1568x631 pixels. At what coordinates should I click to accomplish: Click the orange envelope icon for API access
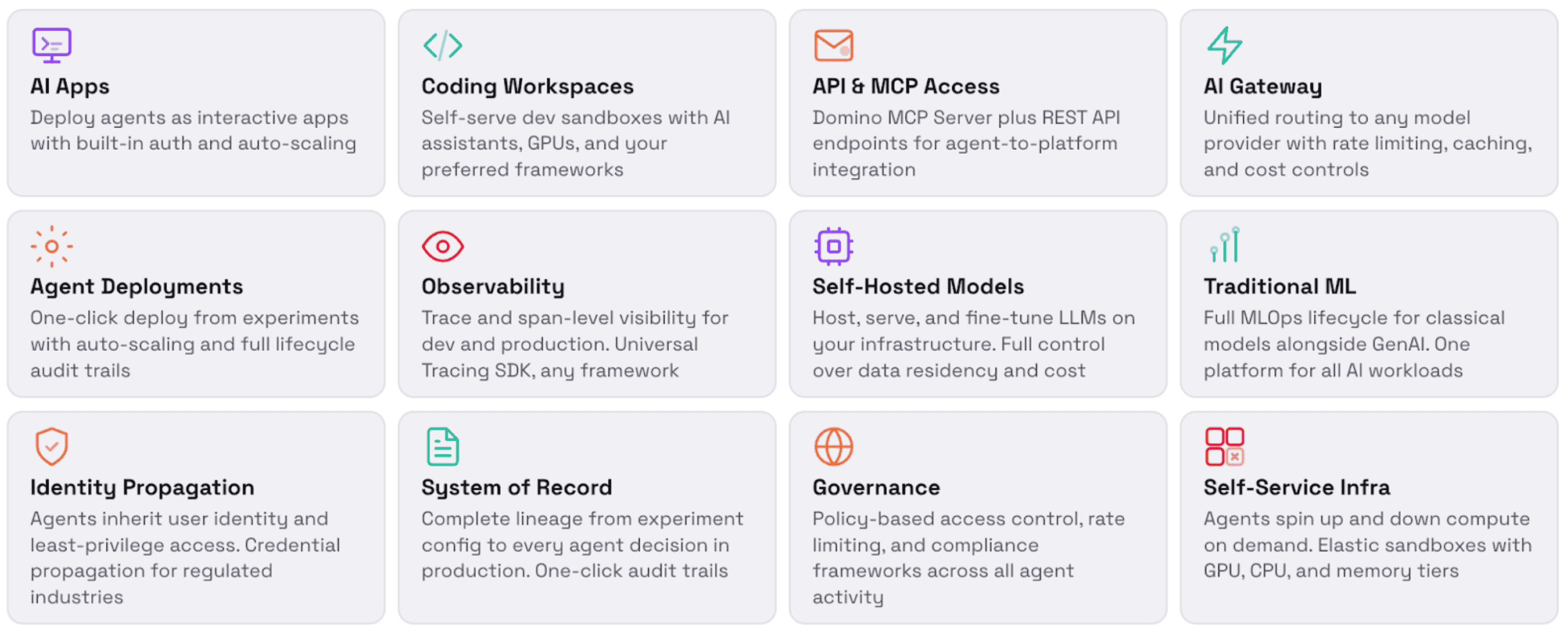coord(833,46)
